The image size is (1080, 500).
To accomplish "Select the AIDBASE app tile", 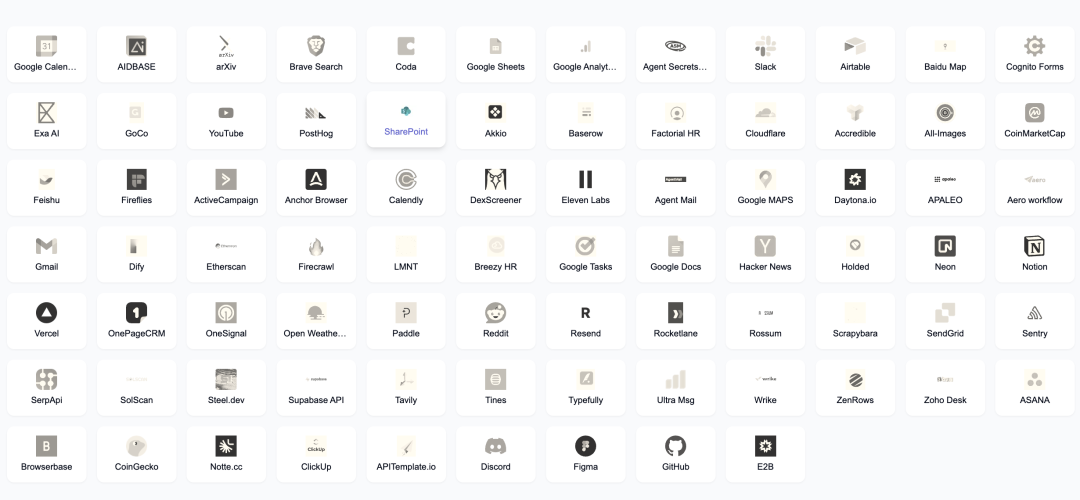I will point(136,54).
